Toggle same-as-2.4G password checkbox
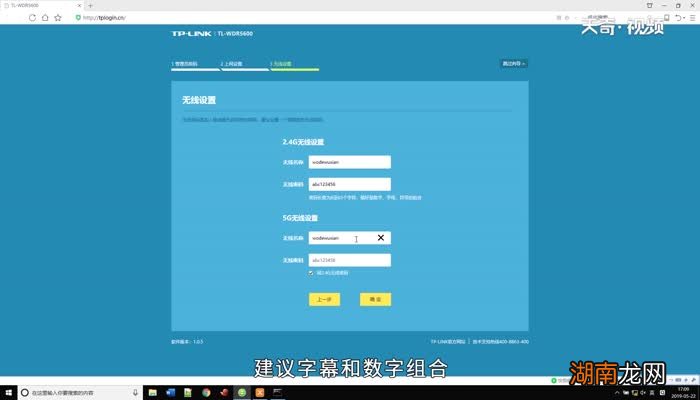Screen dimensions: 700x400 click(311, 273)
